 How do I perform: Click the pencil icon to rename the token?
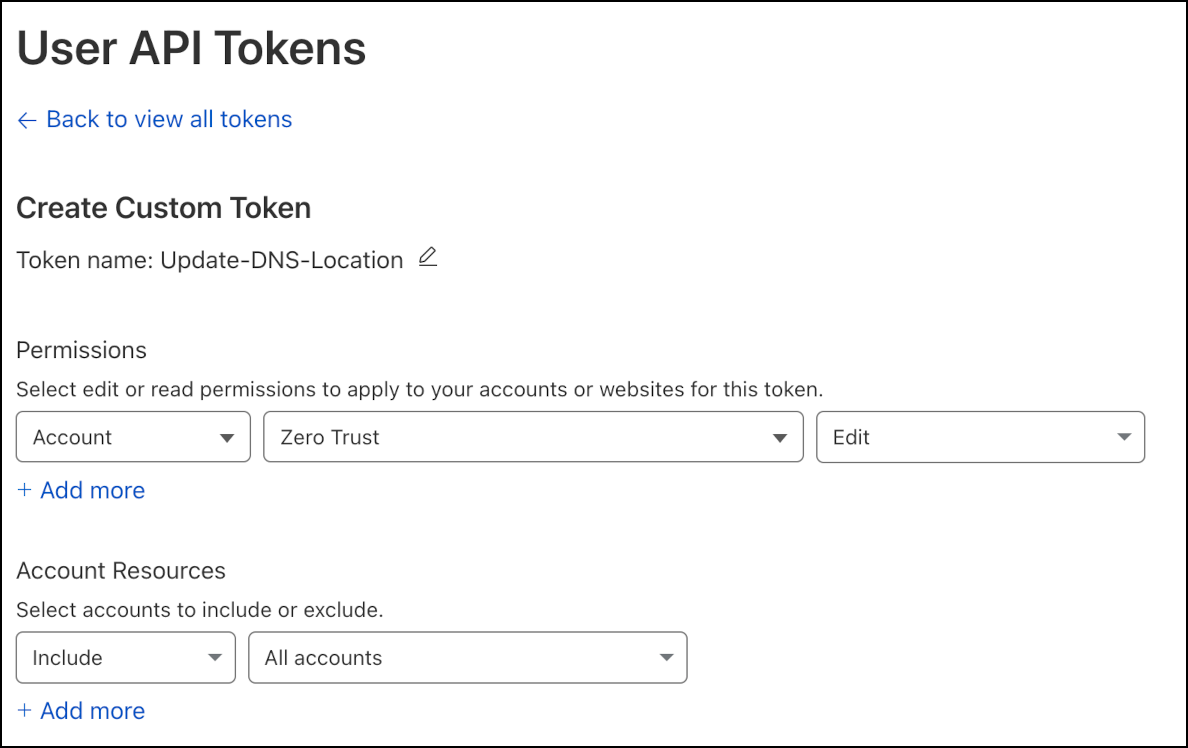(x=427, y=258)
